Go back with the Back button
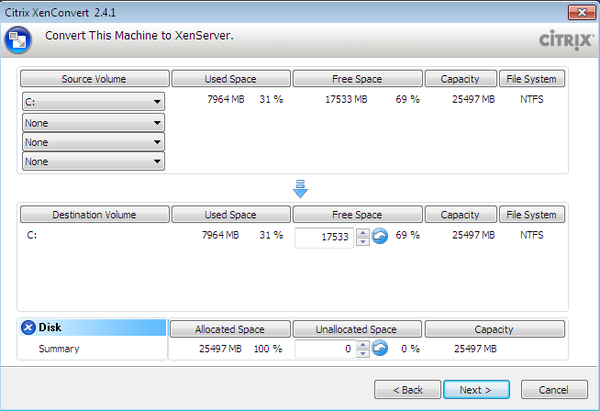This screenshot has width=600, height=411. [407, 389]
